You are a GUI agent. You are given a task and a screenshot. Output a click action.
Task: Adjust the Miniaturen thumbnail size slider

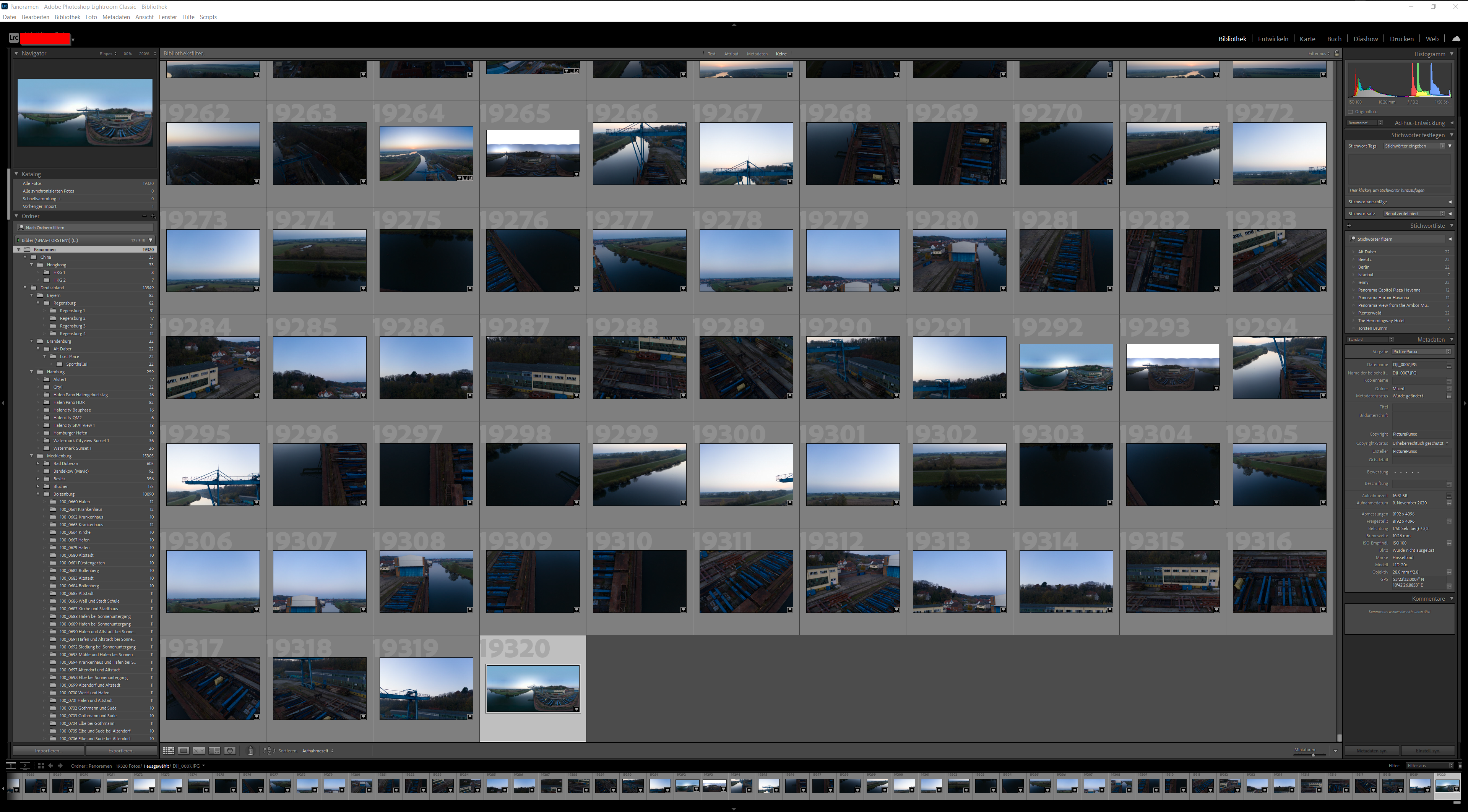1312,754
